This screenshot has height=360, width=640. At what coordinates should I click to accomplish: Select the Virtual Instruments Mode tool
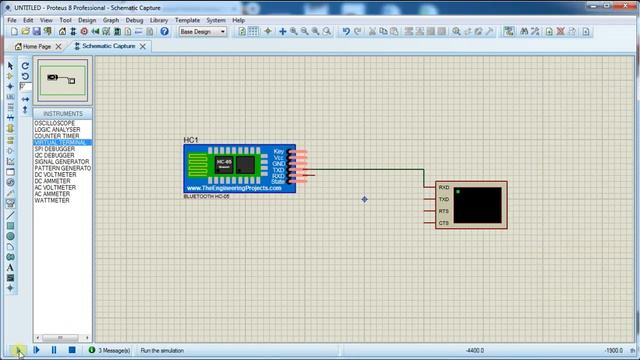(x=10, y=203)
